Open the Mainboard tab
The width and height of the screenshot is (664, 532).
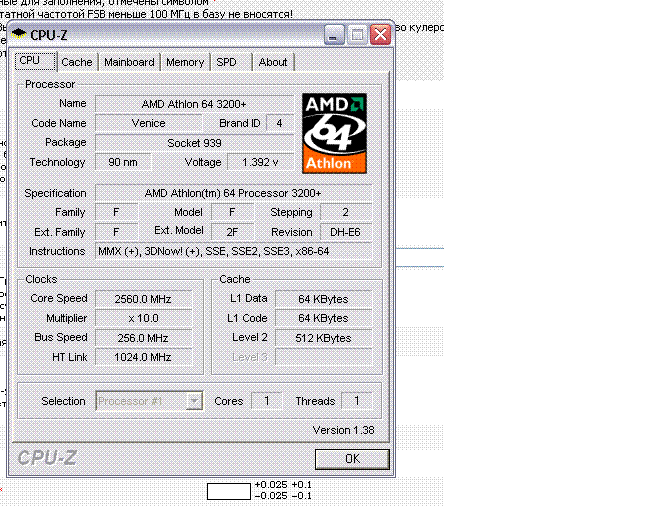[x=129, y=62]
